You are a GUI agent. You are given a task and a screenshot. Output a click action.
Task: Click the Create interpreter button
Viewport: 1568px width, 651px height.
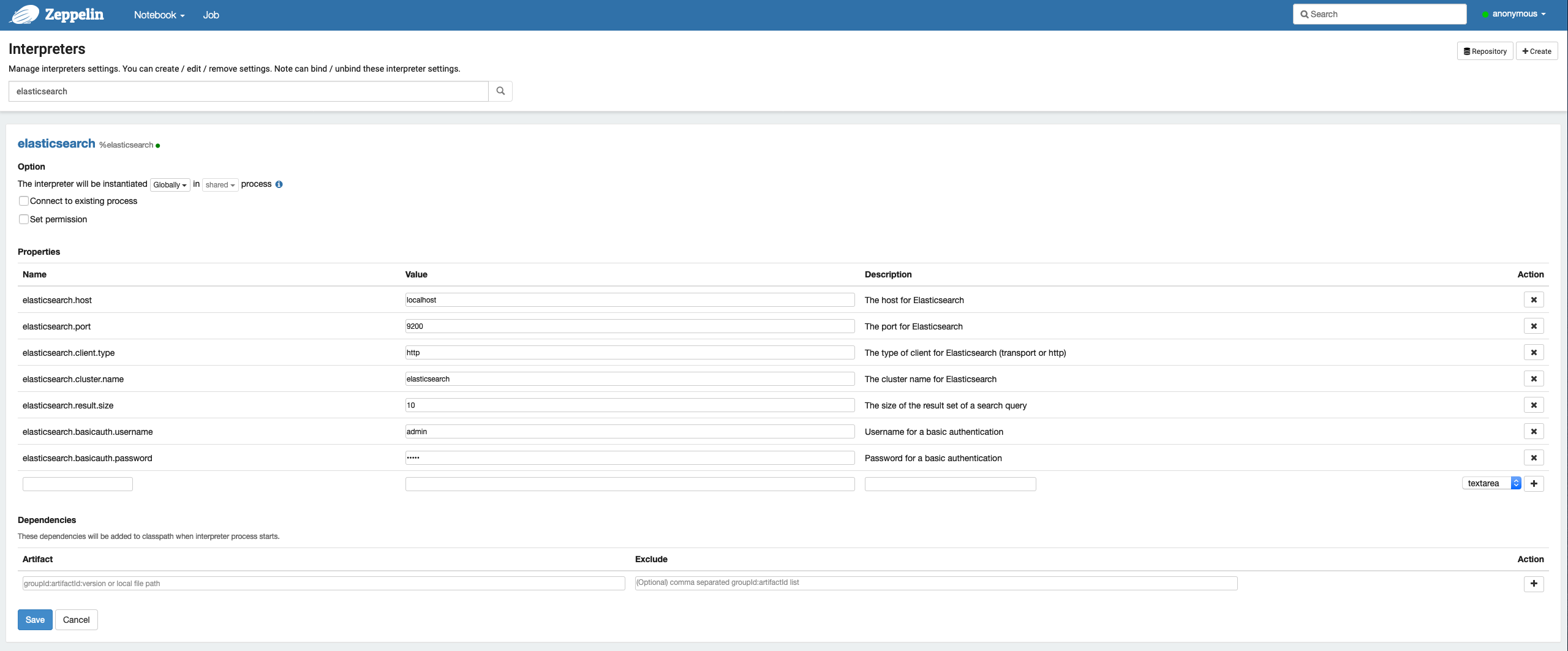[1537, 51]
